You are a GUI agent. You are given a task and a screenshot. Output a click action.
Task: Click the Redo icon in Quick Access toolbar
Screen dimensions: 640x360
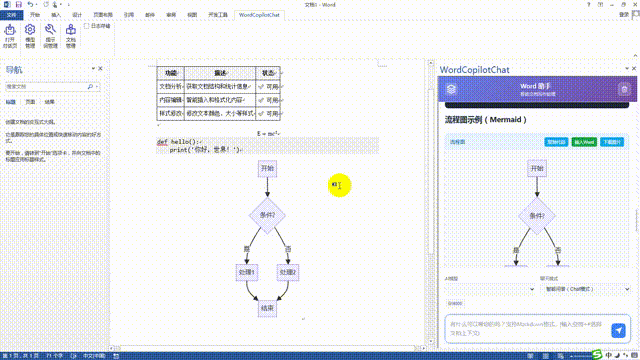point(46,4)
